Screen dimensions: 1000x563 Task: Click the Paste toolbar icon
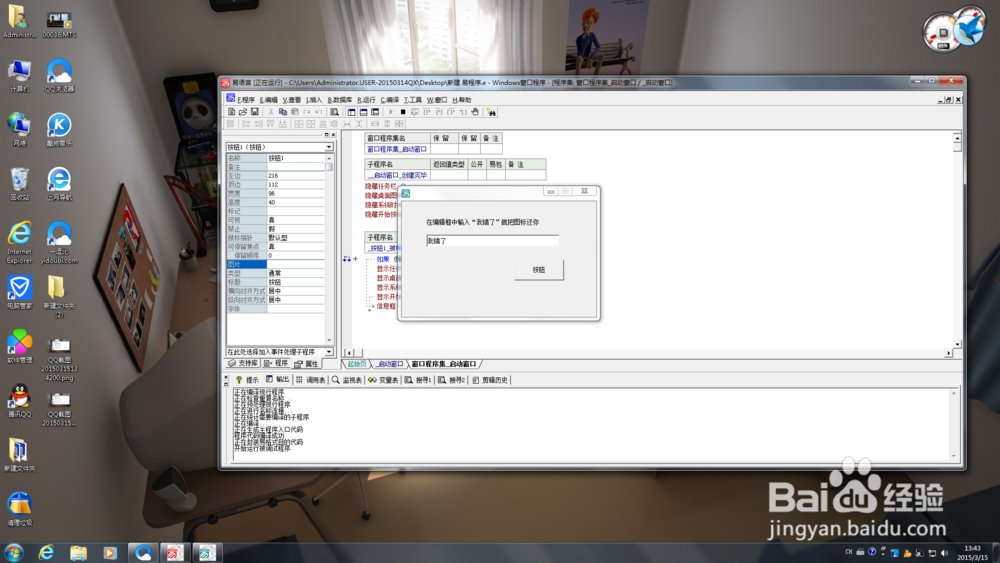pyautogui.click(x=295, y=112)
